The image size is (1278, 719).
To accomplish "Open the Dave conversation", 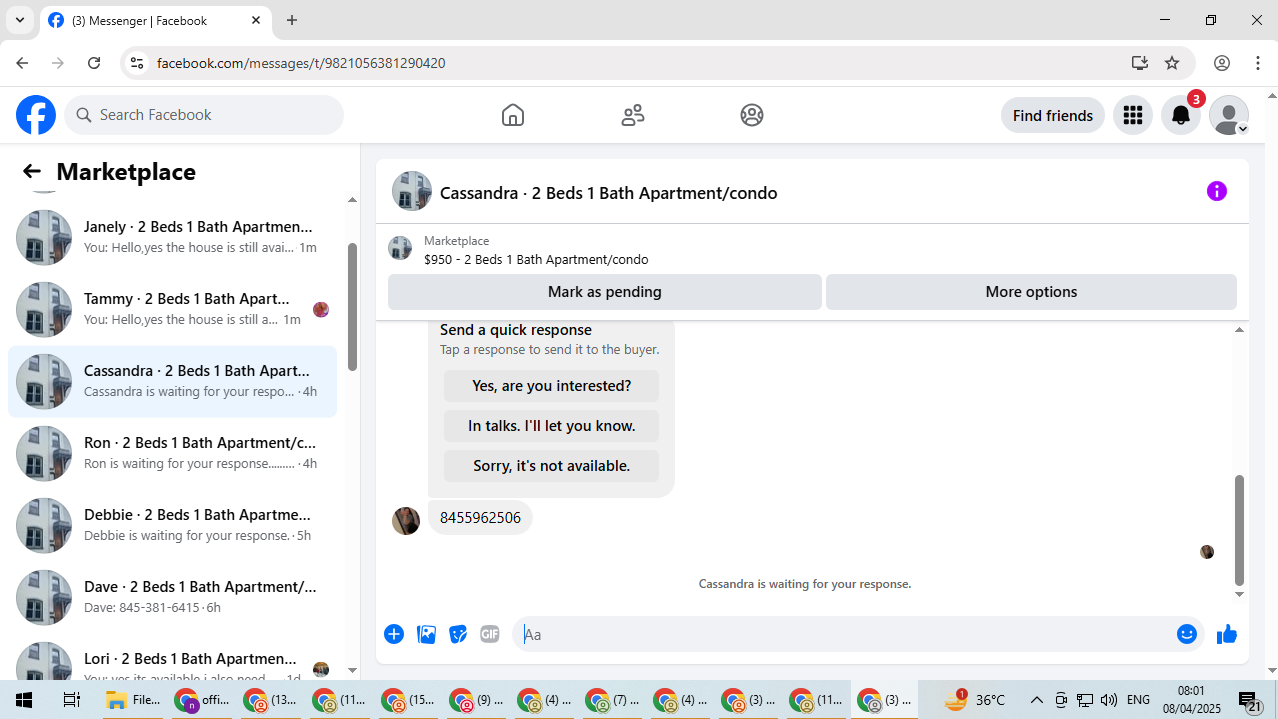I will coord(172,598).
